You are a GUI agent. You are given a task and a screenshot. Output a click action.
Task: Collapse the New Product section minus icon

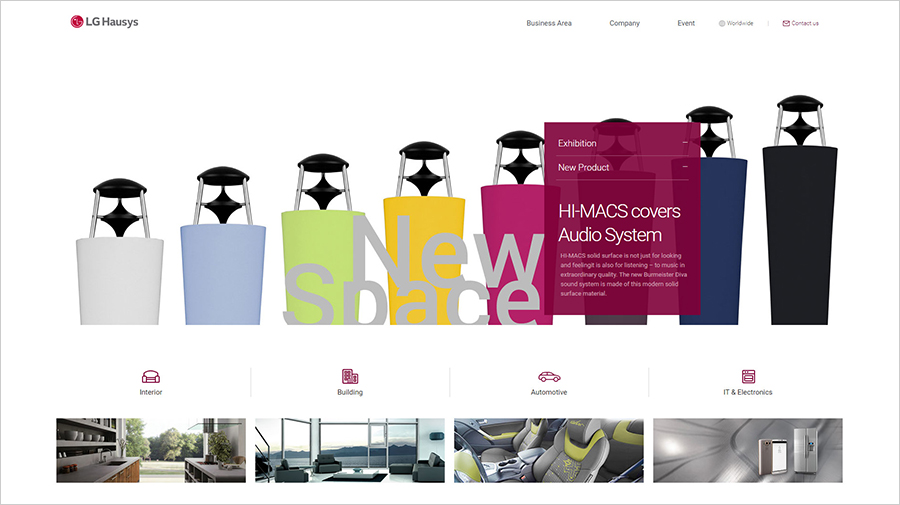[x=685, y=166]
